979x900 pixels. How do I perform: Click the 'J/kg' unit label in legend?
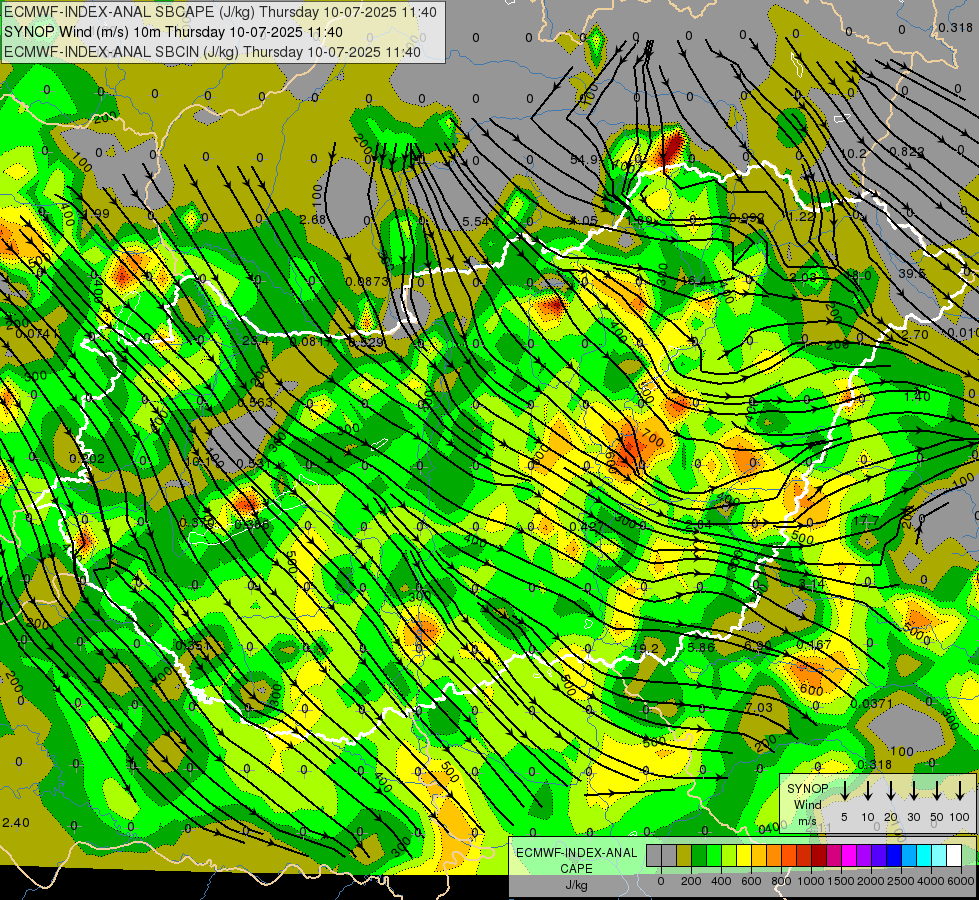click(x=576, y=884)
